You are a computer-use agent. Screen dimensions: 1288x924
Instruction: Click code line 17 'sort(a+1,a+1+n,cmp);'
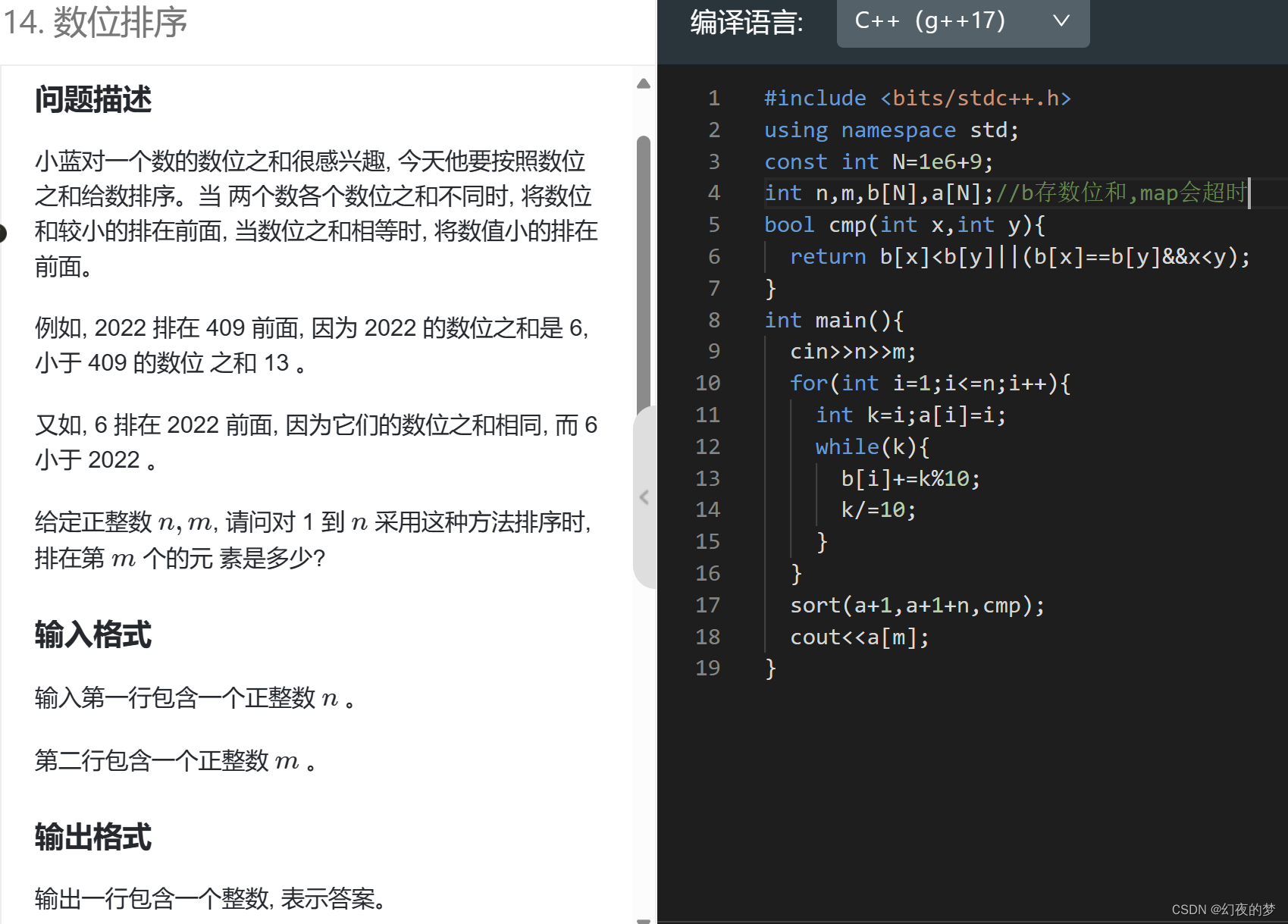pos(917,606)
